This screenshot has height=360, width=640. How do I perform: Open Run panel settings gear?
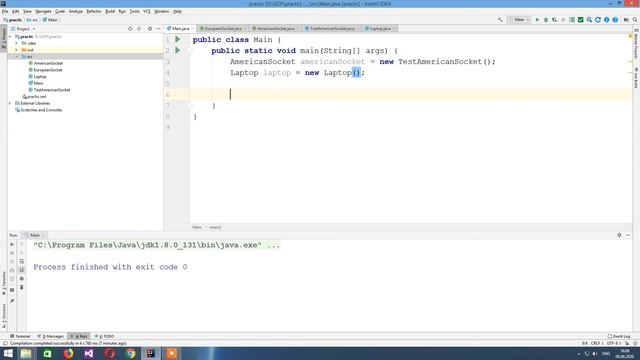(x=619, y=235)
